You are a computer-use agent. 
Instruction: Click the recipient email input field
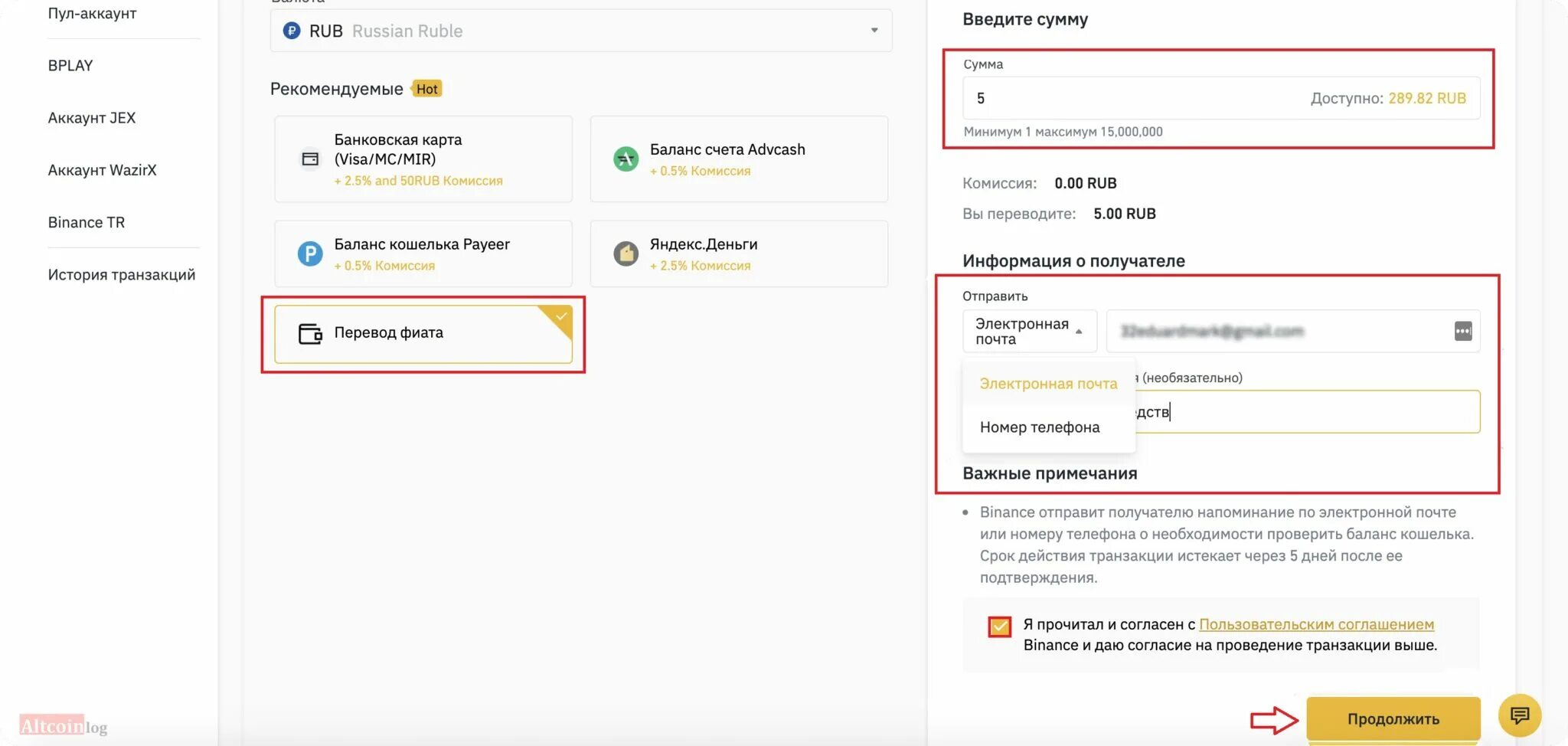coord(1293,331)
